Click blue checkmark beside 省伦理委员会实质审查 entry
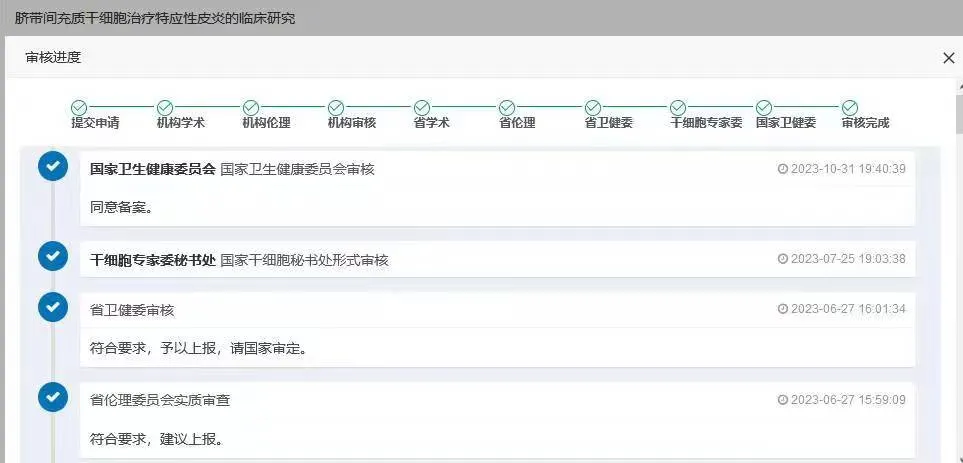 click(x=52, y=397)
